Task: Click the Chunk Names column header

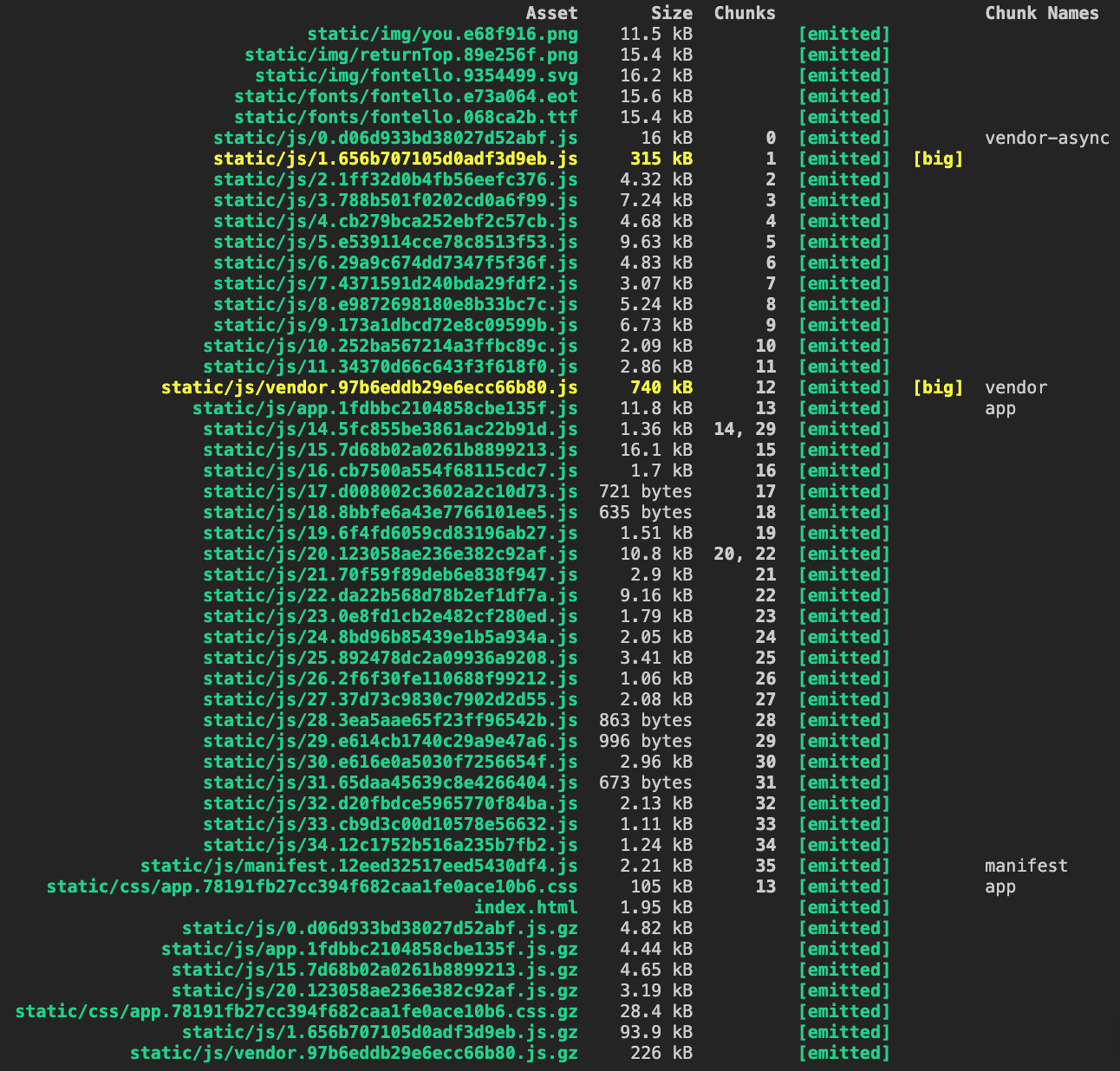Action: [x=1041, y=13]
